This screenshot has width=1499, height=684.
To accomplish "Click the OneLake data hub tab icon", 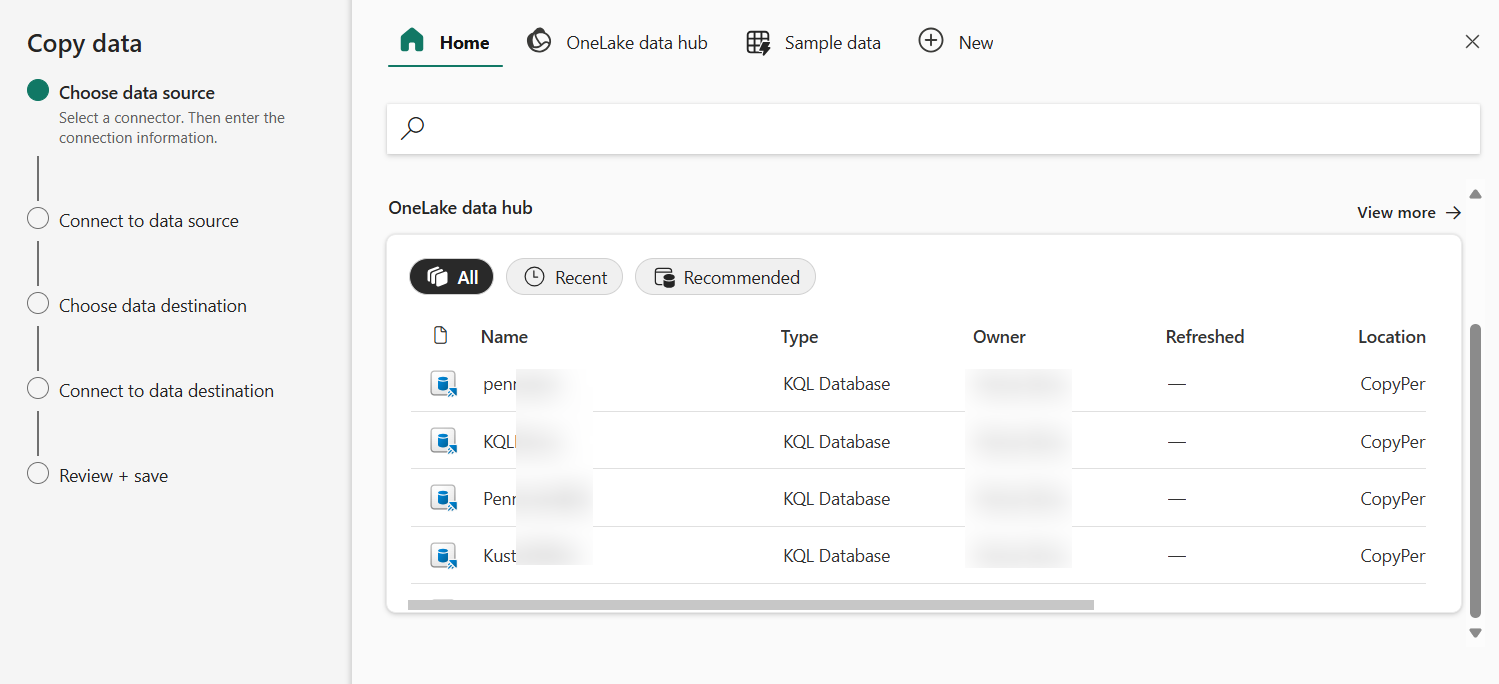I will click(x=539, y=41).
